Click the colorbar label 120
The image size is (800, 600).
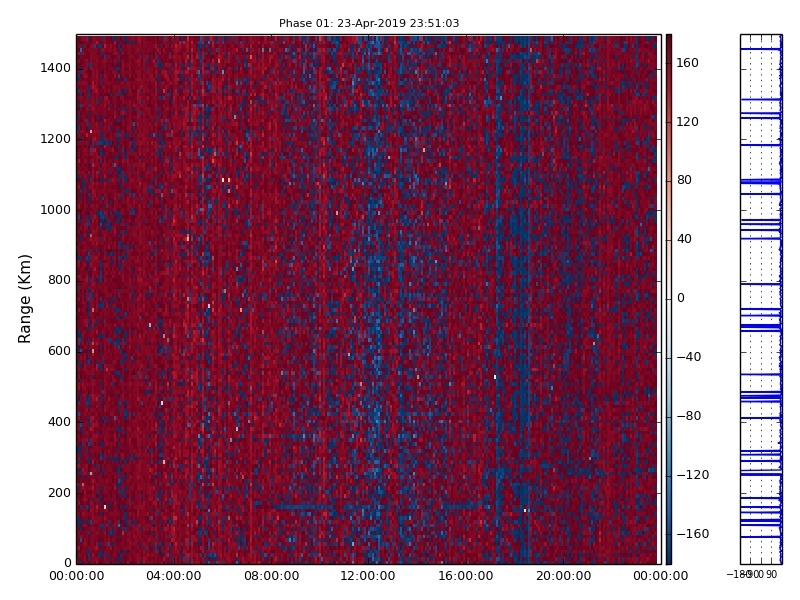687,121
